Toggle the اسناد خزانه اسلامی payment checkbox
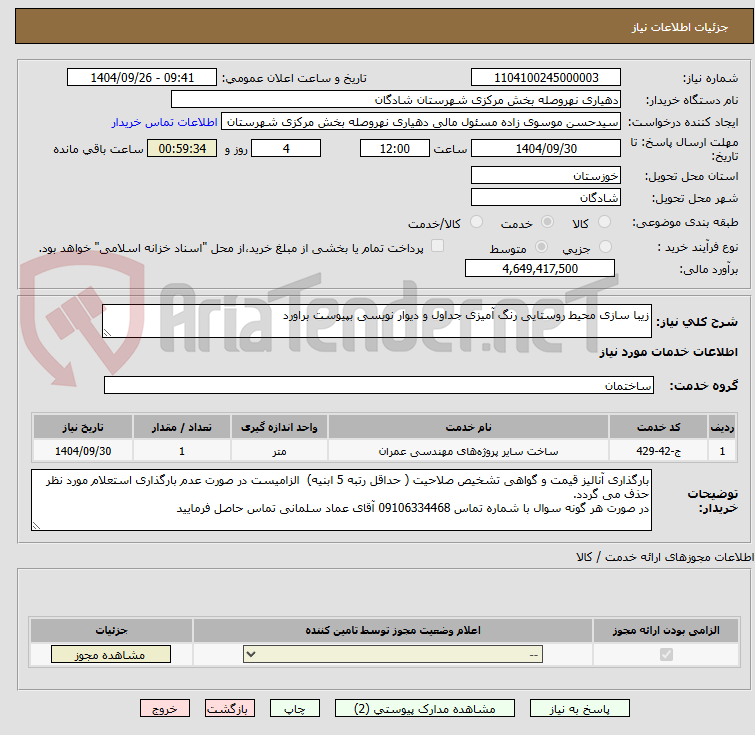 click(437, 246)
